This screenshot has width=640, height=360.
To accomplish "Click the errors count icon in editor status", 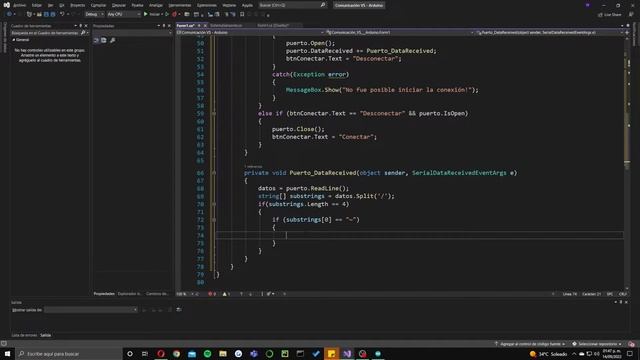I will [x=212, y=294].
